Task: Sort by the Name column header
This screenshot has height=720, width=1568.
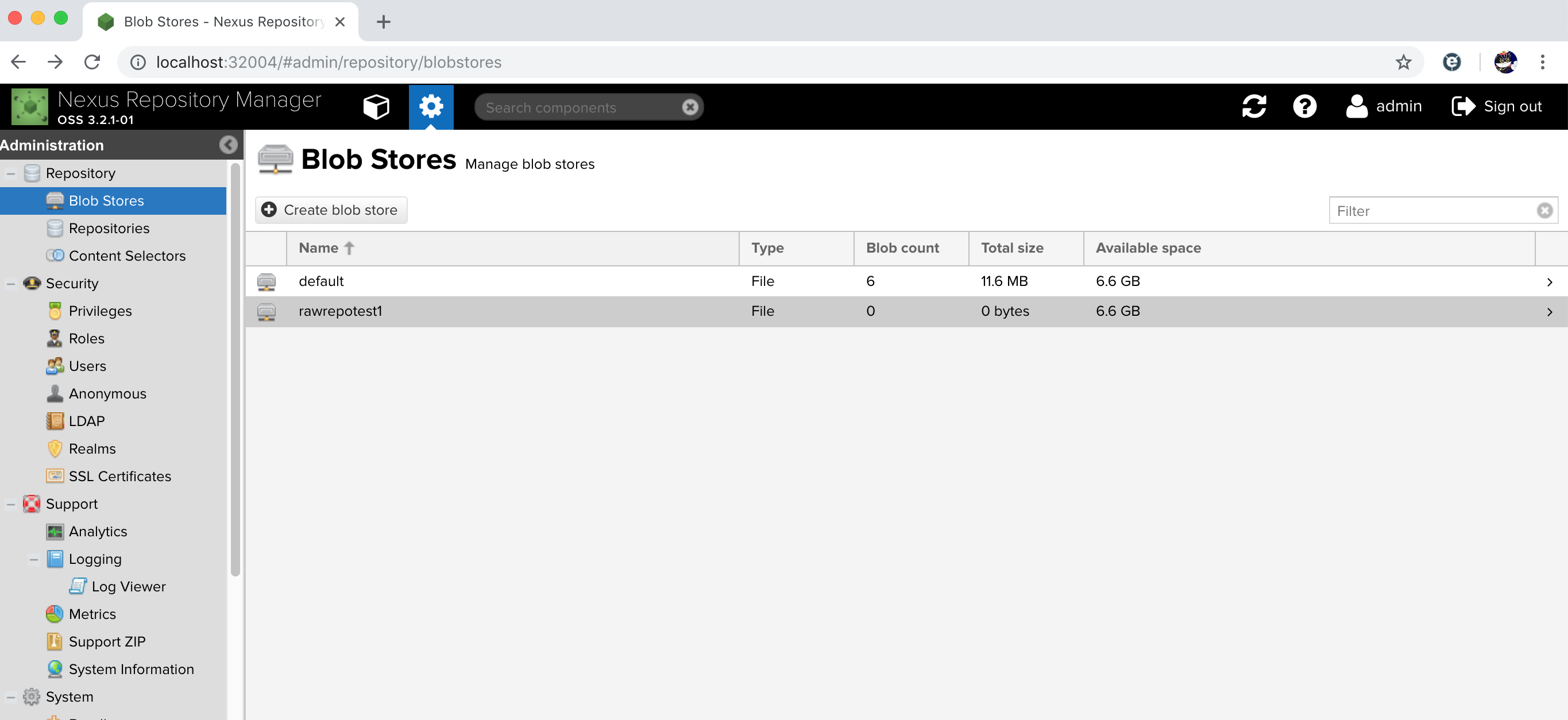Action: 318,247
